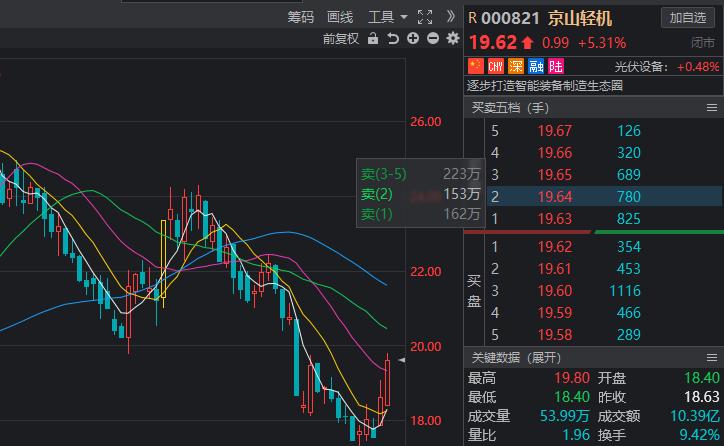Toggle fullscreen chart icon
The image size is (724, 446).
point(425,17)
